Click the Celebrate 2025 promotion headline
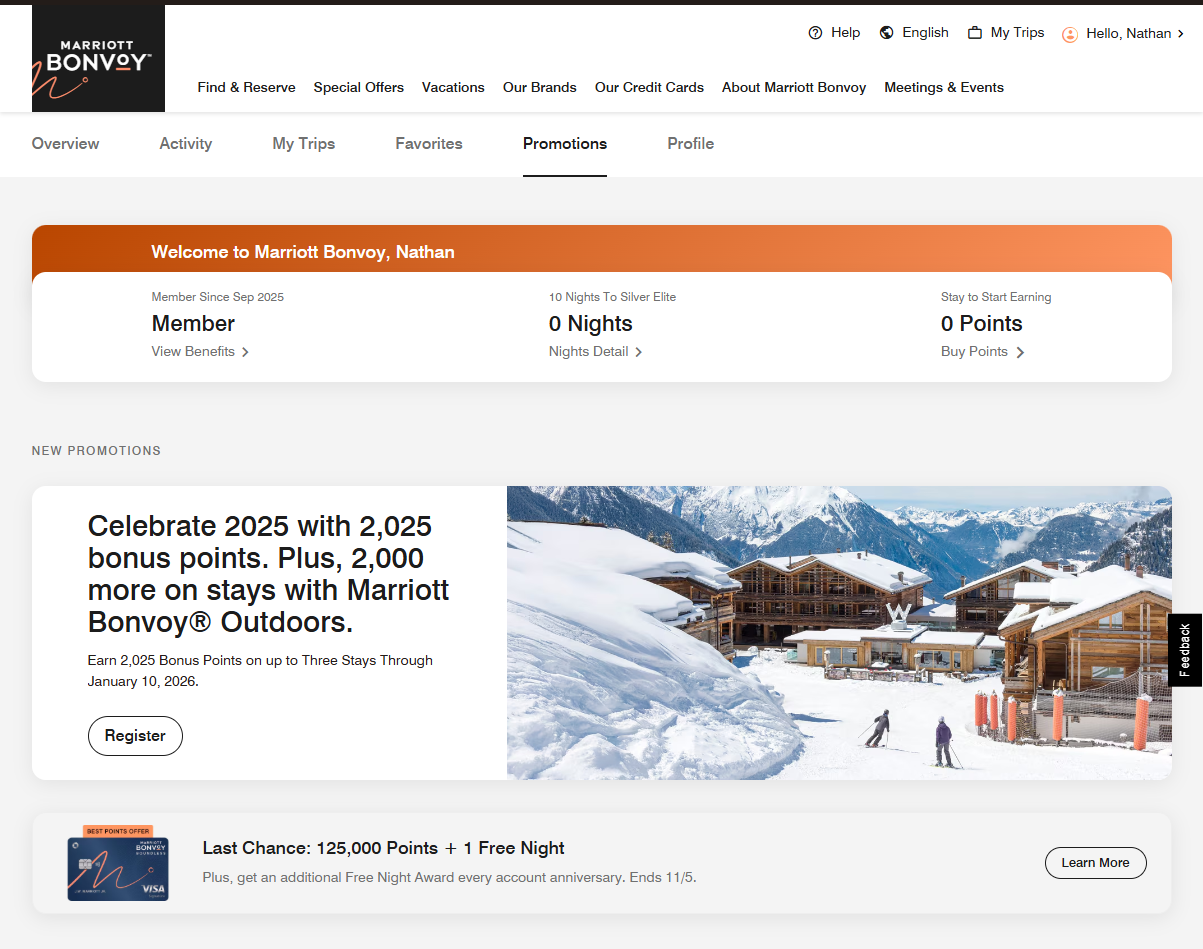This screenshot has height=949, width=1203. [x=269, y=574]
